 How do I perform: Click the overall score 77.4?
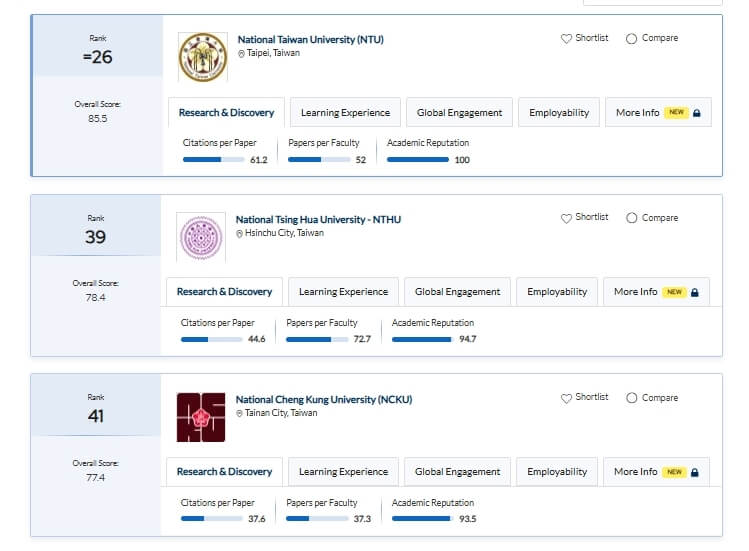click(96, 478)
